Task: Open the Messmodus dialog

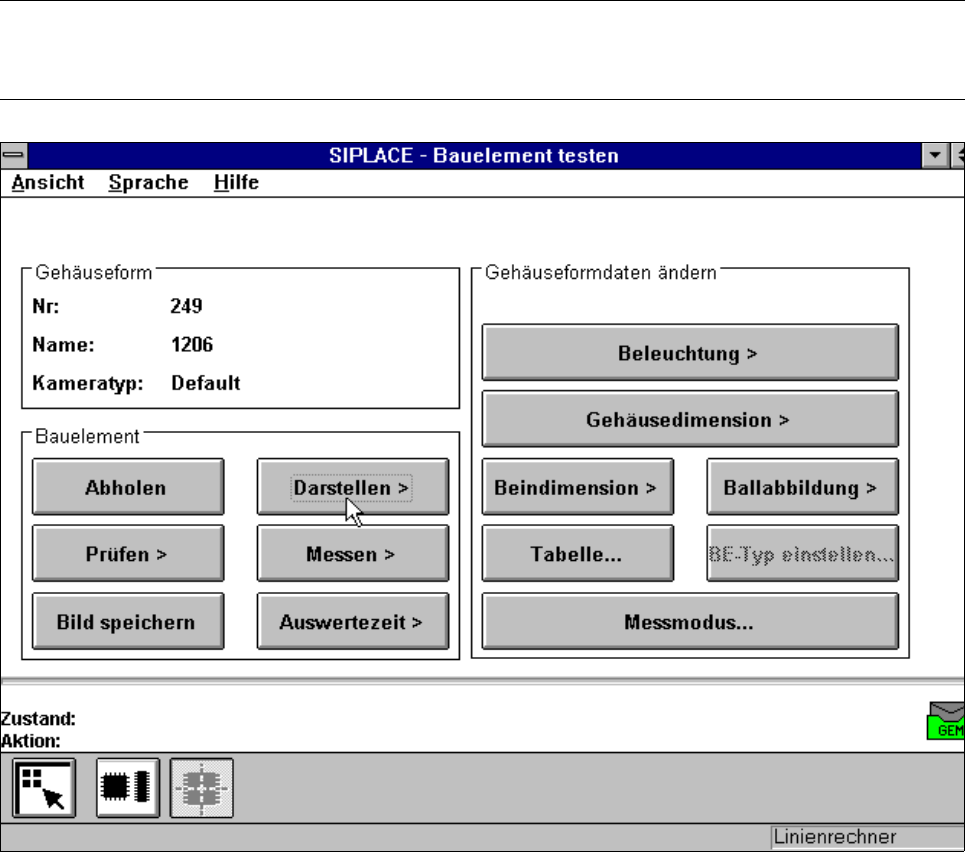Action: [x=690, y=621]
